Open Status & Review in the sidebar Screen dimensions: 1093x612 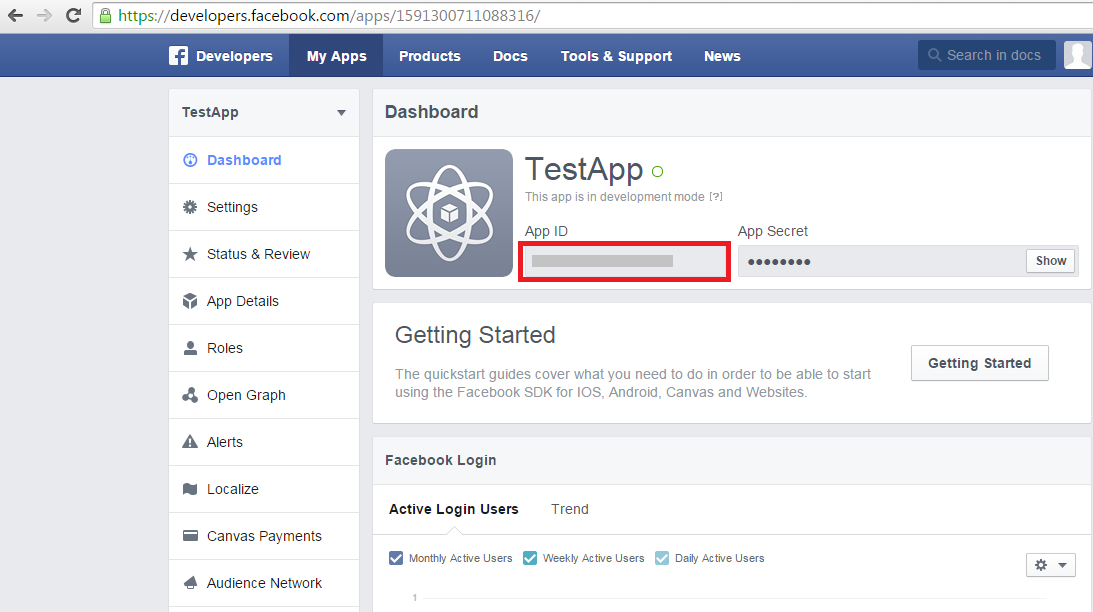pos(263,254)
